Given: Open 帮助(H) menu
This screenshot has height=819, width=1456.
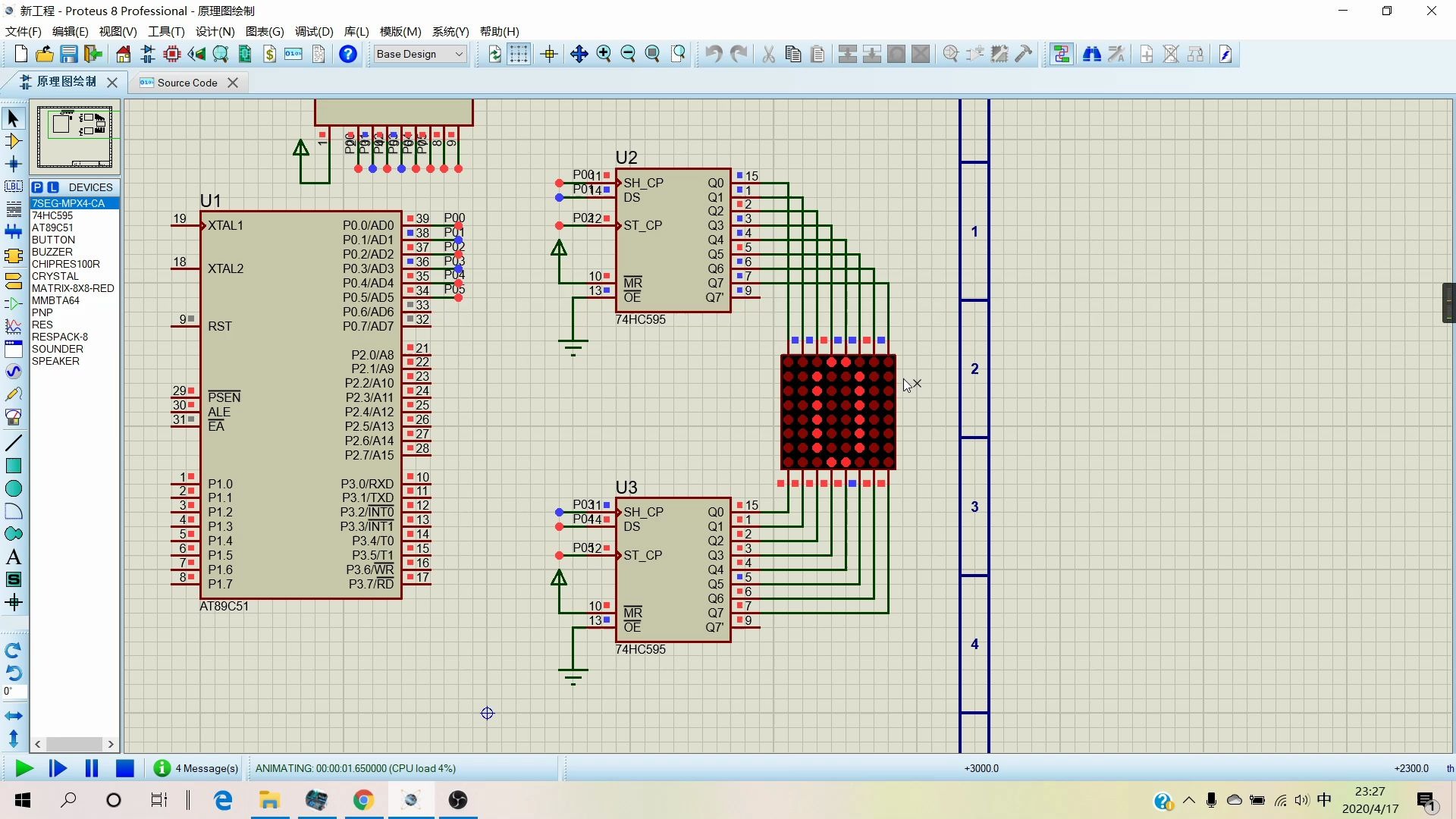Looking at the screenshot, I should 499,31.
